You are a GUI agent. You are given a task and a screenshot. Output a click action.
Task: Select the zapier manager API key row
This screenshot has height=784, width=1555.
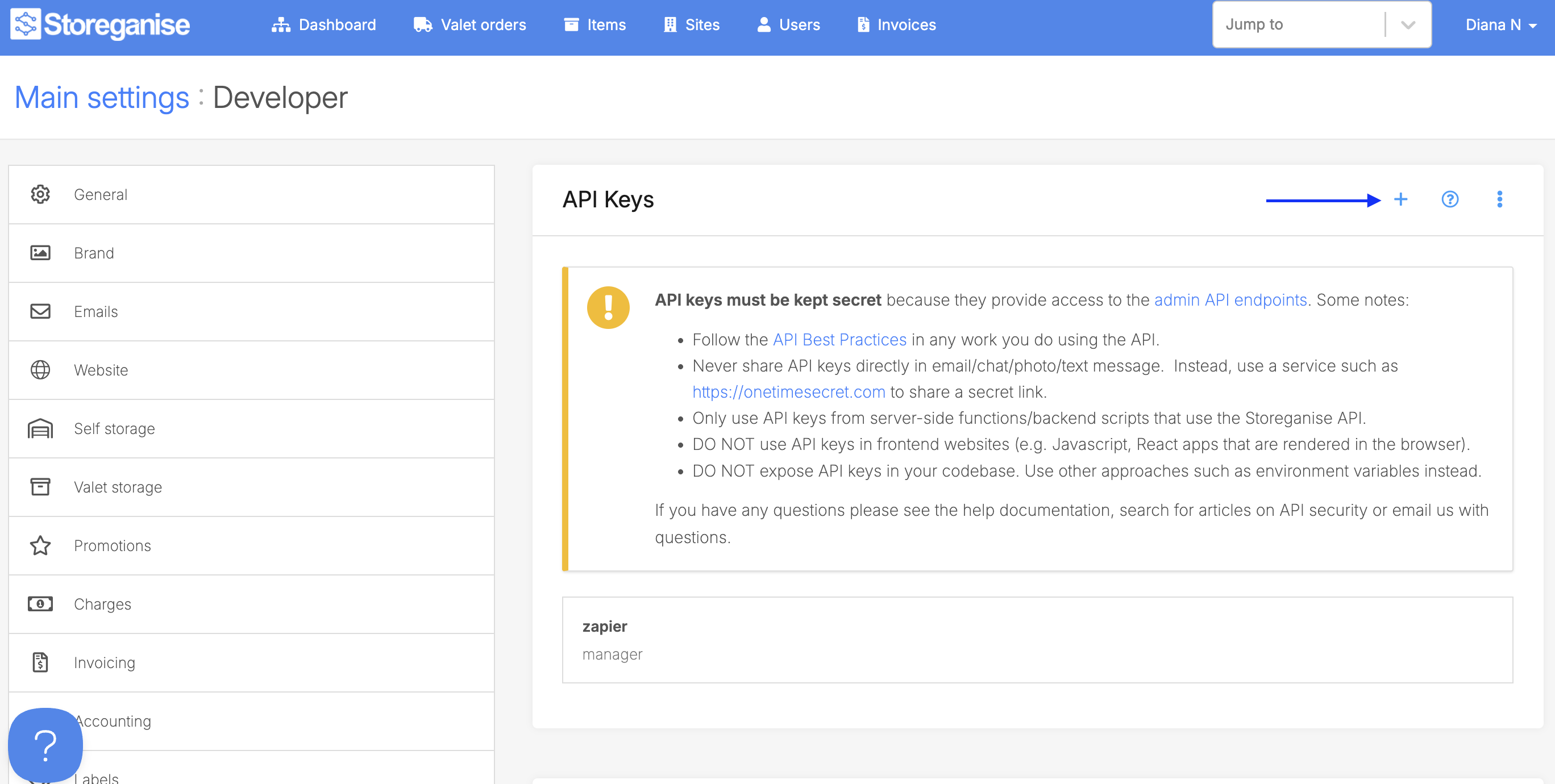[1037, 640]
